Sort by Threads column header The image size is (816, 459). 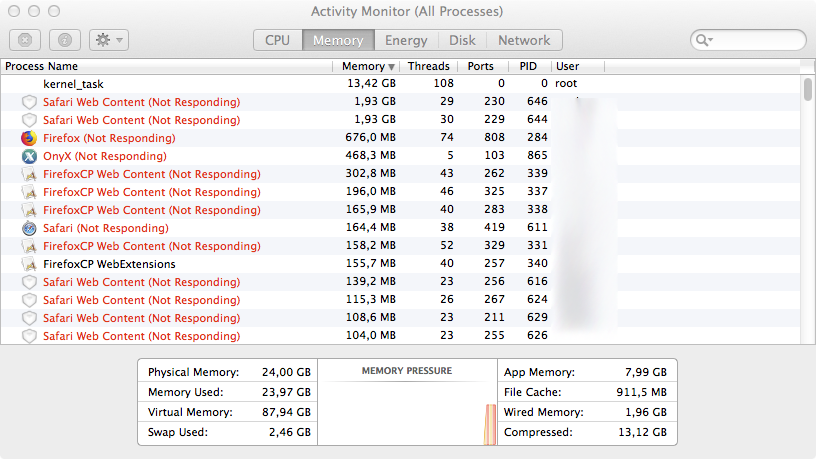click(428, 66)
